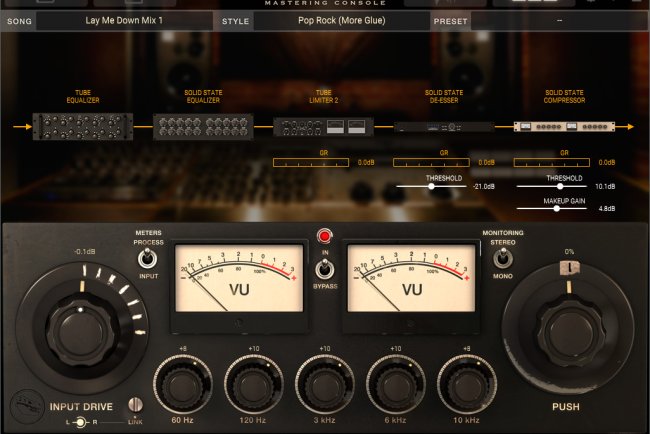The image size is (650, 434).
Task: Click the 10.1dB compressor threshold value
Action: [x=605, y=187]
